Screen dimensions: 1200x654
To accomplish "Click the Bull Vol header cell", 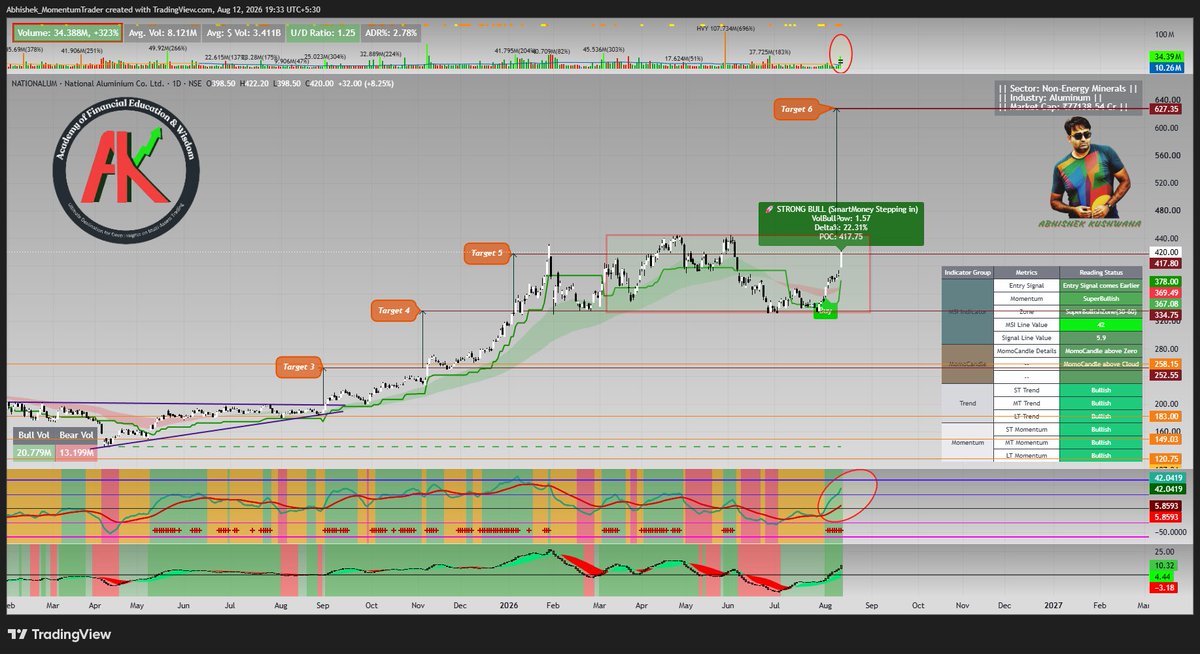I will 33,436.
